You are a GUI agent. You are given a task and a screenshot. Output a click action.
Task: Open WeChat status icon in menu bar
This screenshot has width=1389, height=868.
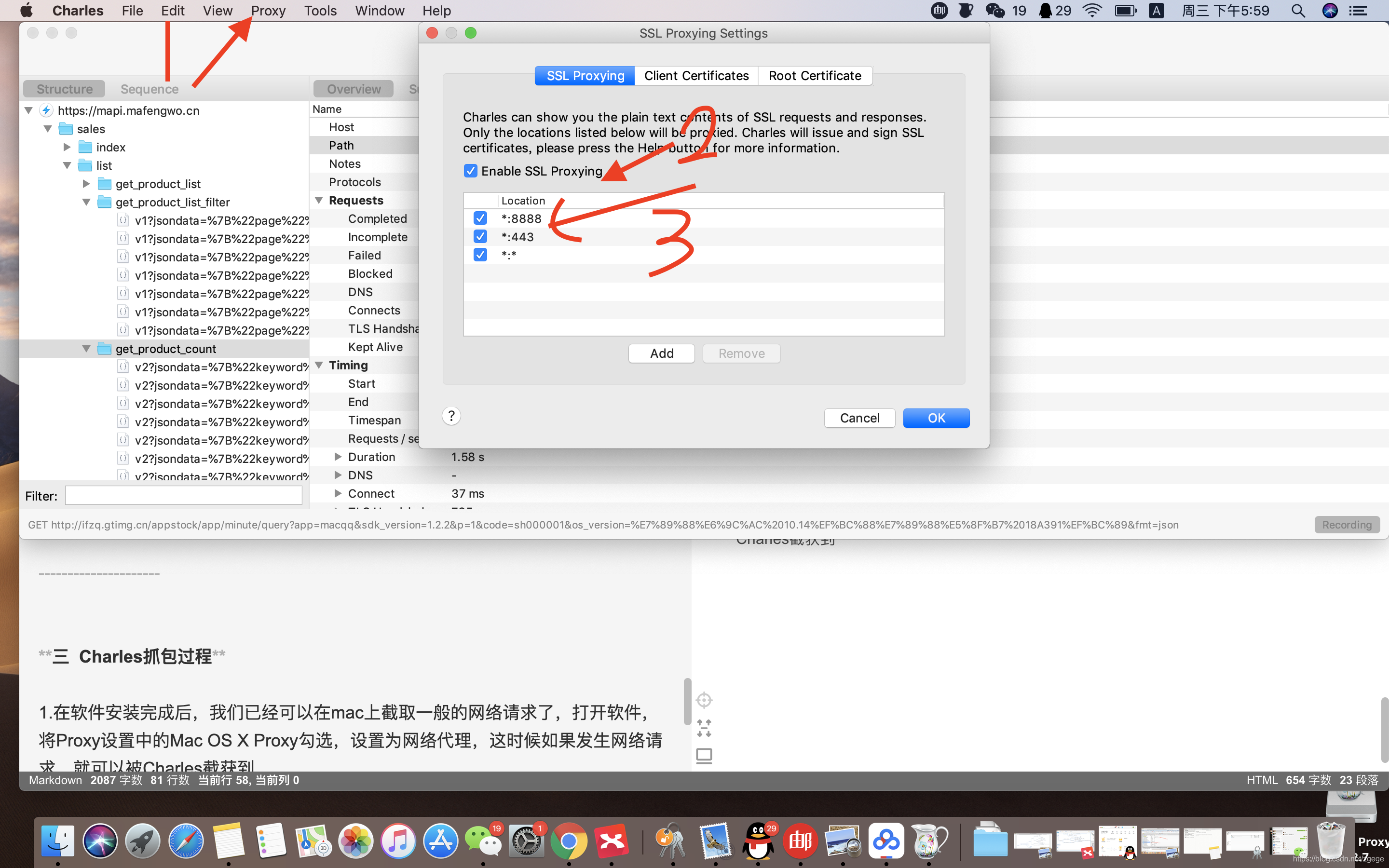(x=995, y=10)
